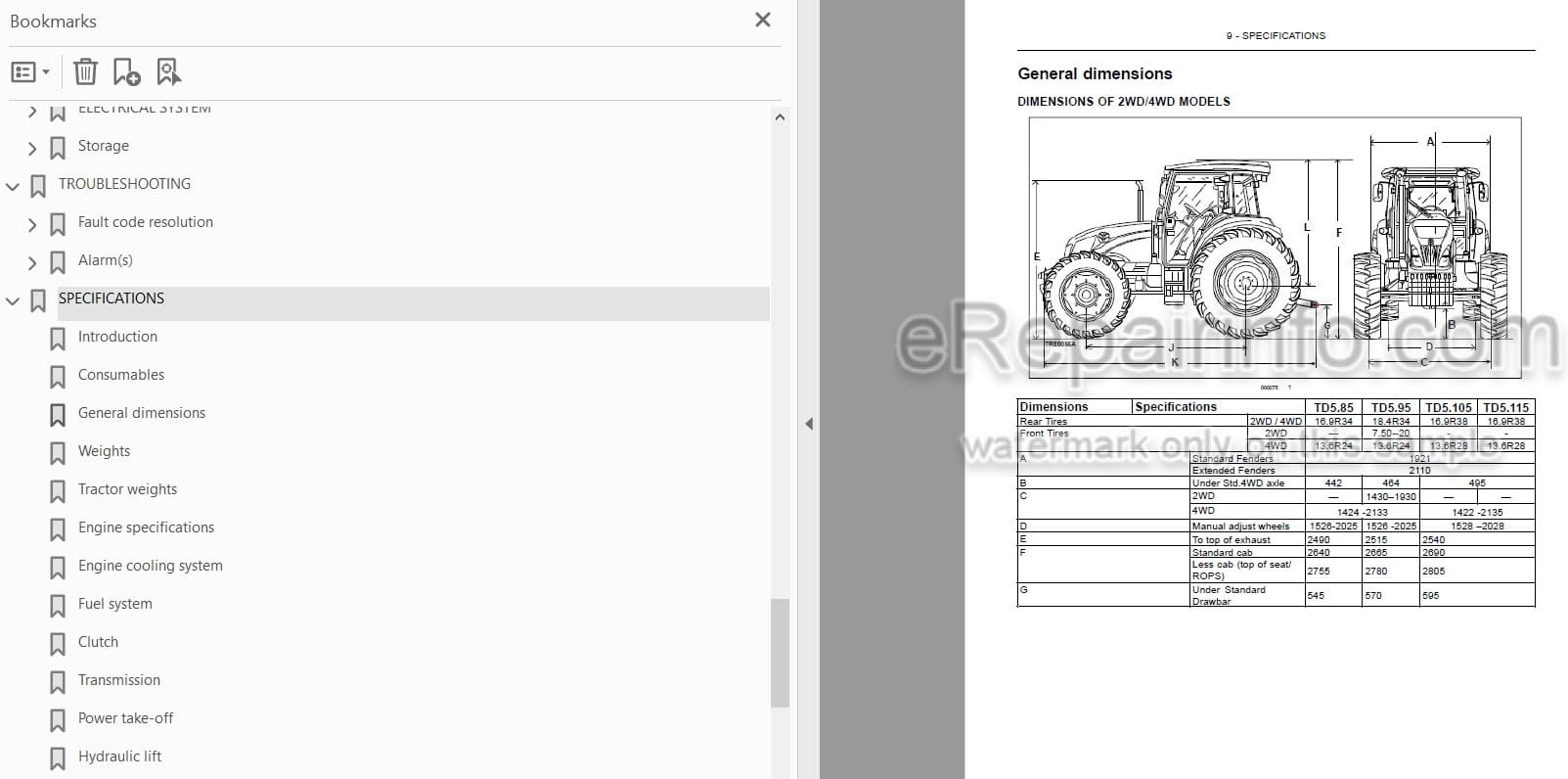Go to the Fuel system bookmark
Screen dimensions: 1568x779
[x=115, y=604]
